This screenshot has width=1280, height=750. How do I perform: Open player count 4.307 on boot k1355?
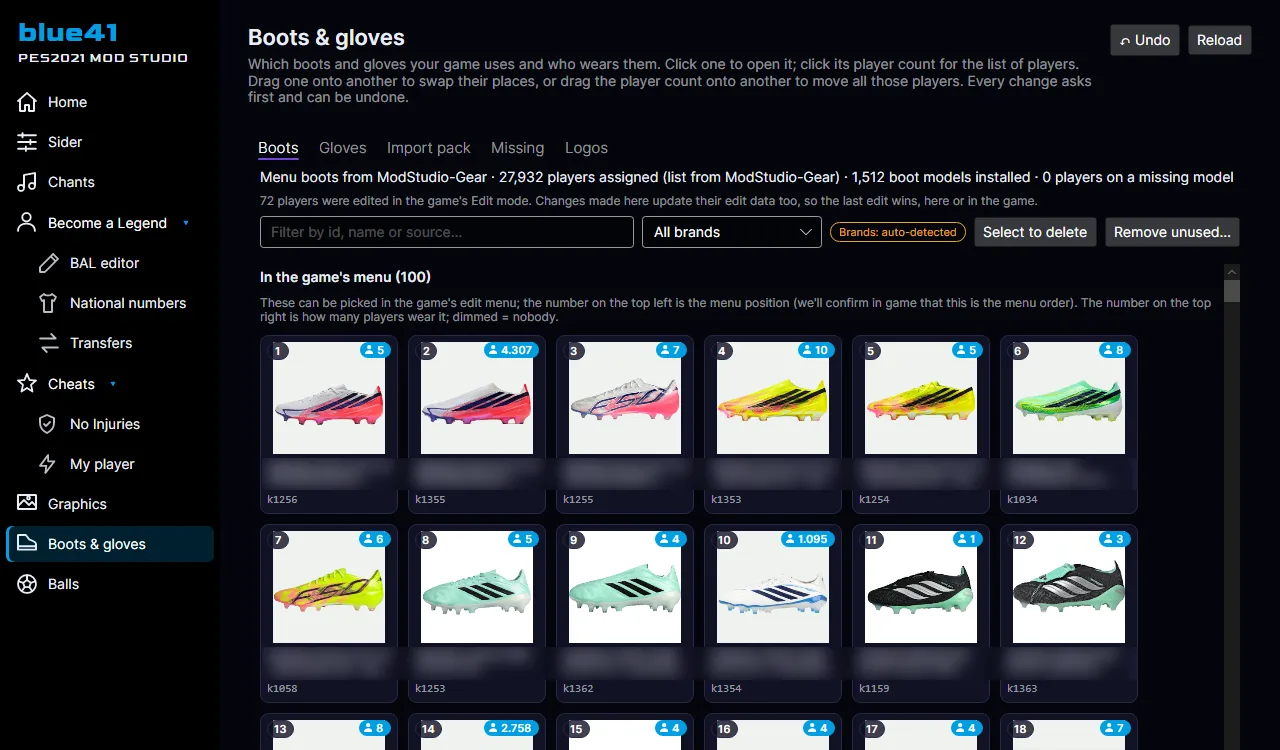510,350
